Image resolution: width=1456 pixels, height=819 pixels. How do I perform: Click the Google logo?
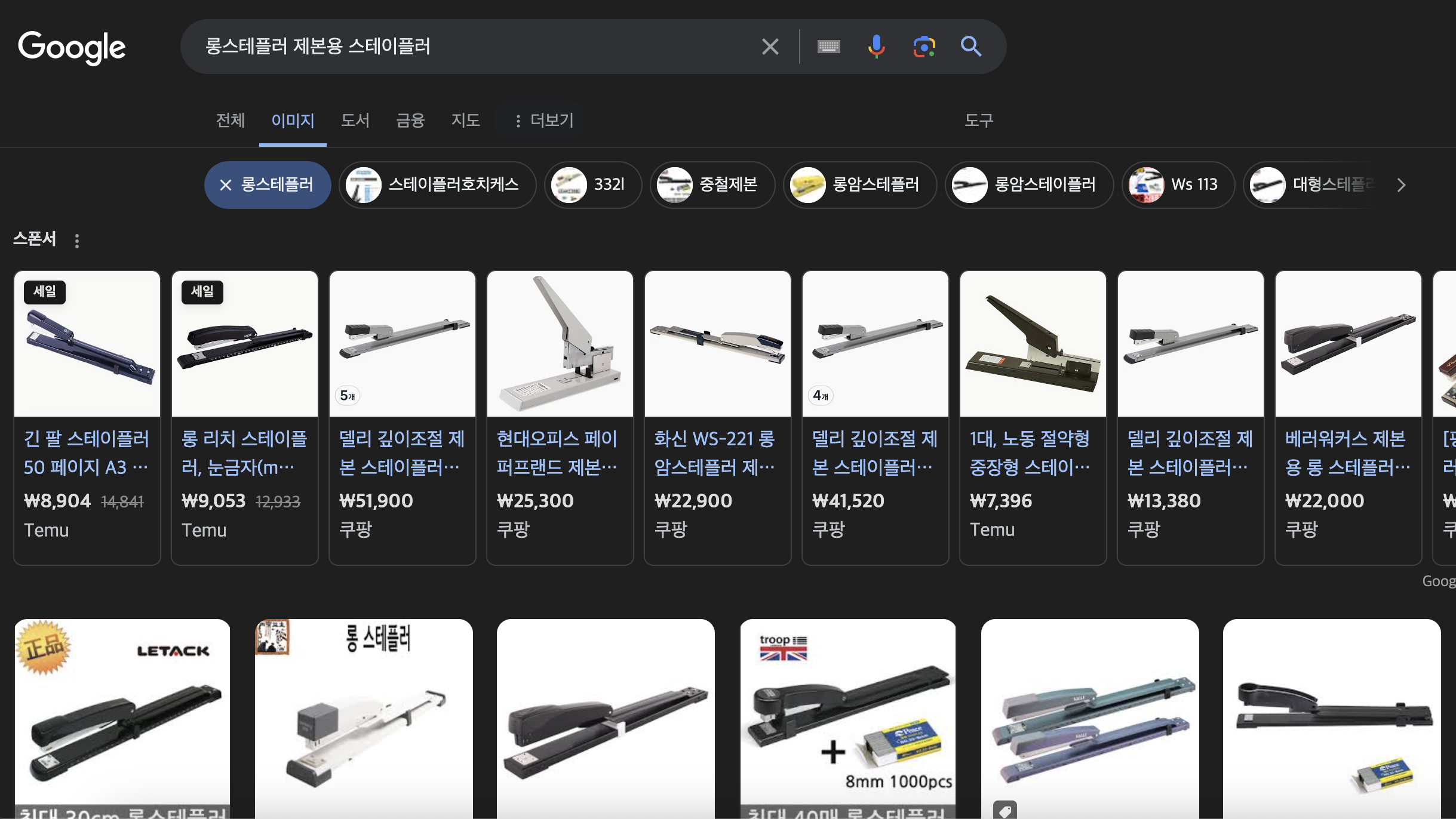click(x=72, y=47)
